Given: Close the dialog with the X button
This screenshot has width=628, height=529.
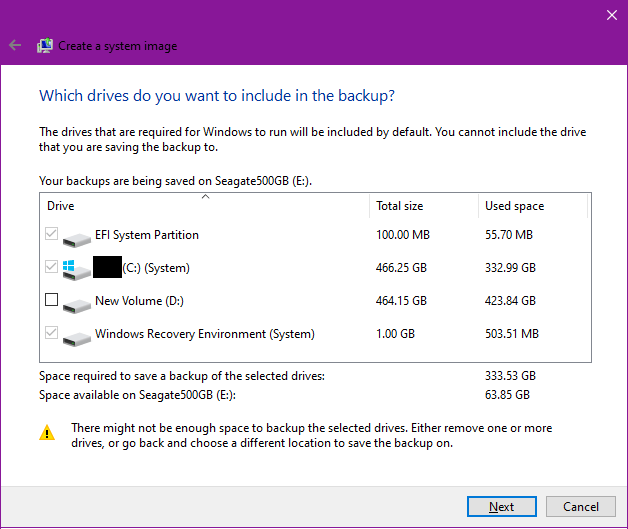Looking at the screenshot, I should (612, 15).
